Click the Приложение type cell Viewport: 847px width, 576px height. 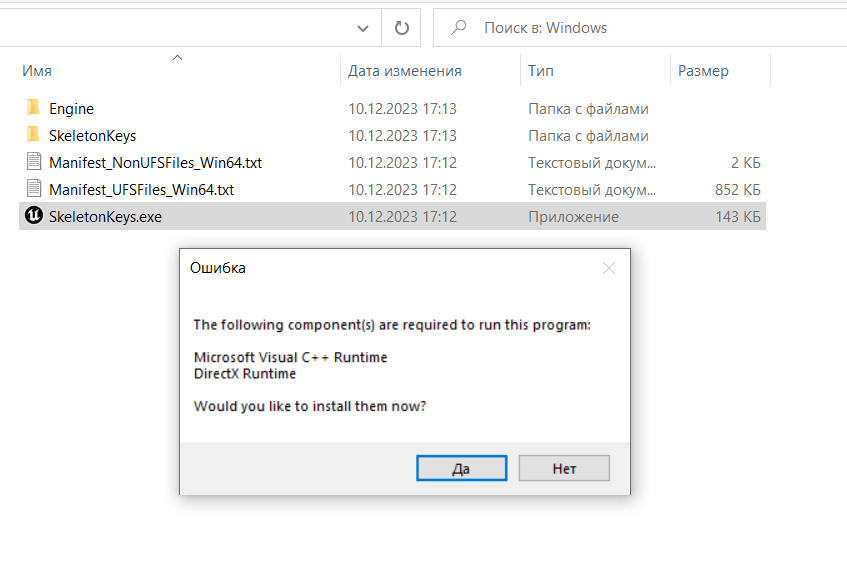[574, 217]
